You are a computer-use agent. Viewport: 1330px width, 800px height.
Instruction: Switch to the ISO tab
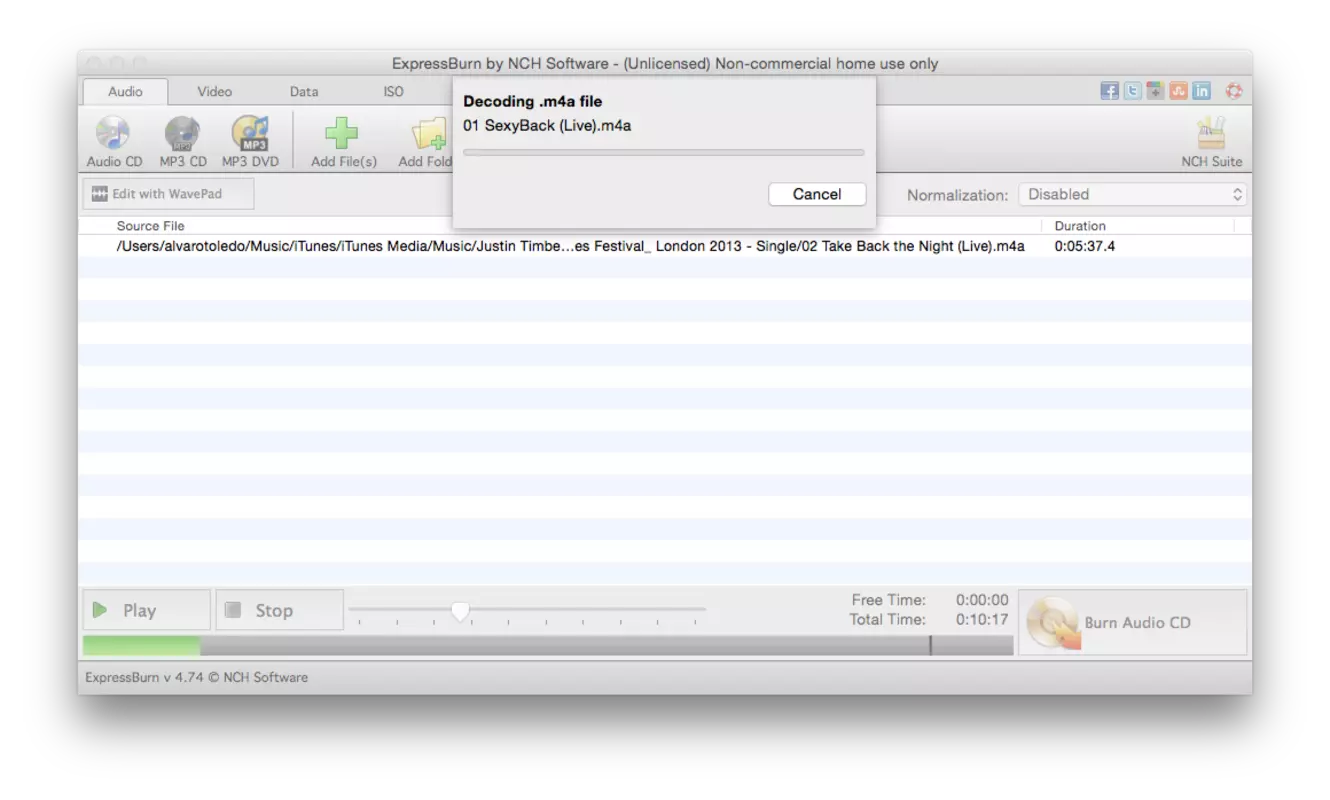click(393, 91)
